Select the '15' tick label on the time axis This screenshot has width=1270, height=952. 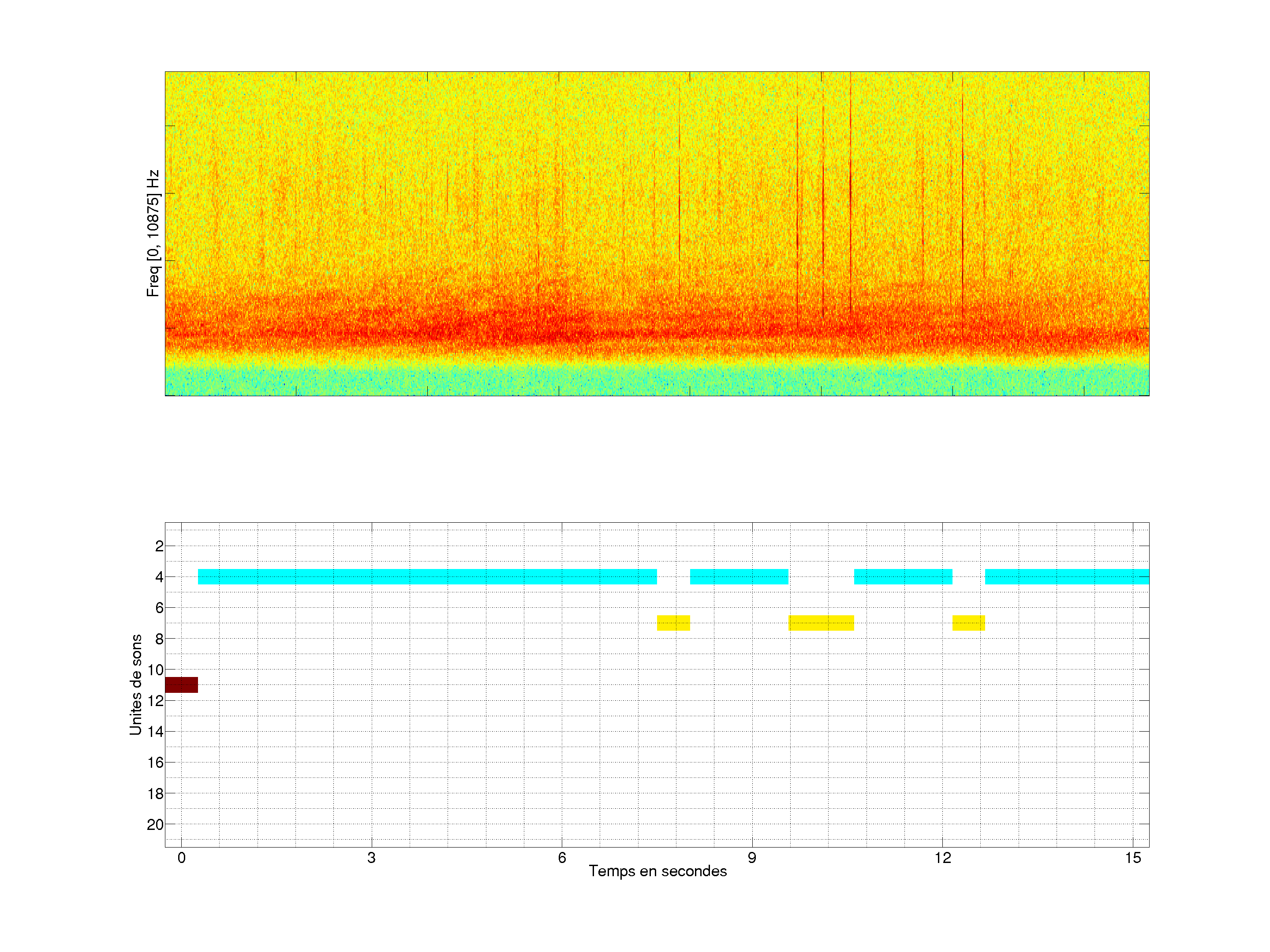coord(1133,858)
